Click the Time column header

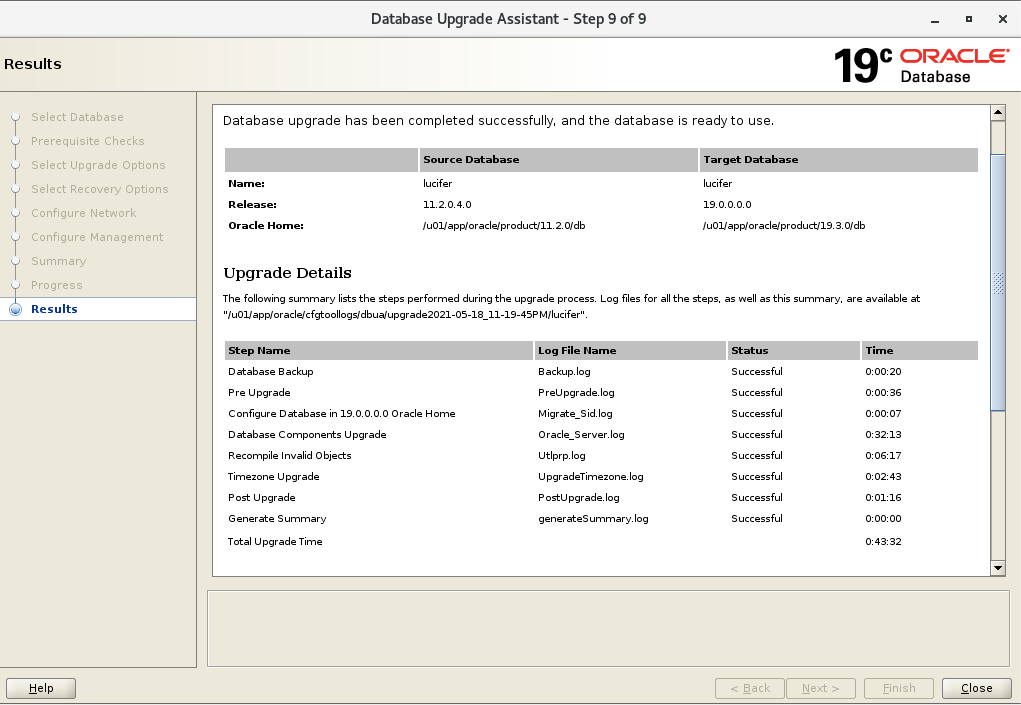(x=920, y=350)
